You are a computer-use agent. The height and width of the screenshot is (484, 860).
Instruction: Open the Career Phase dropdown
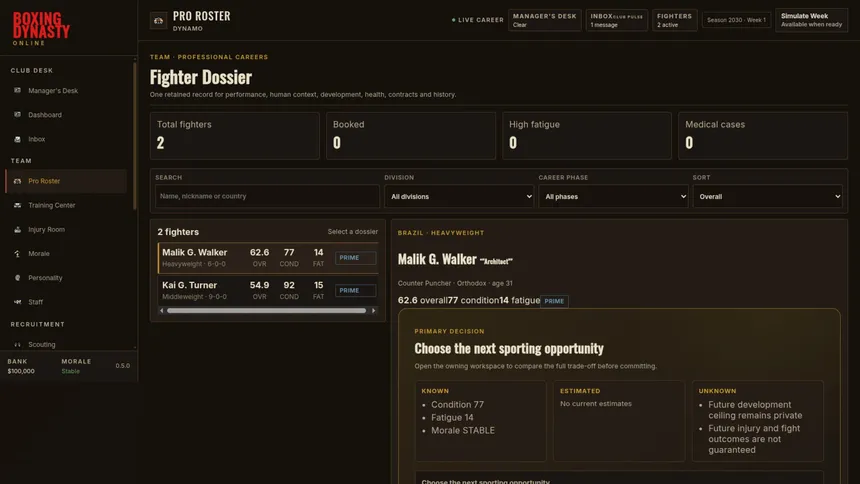click(x=613, y=196)
